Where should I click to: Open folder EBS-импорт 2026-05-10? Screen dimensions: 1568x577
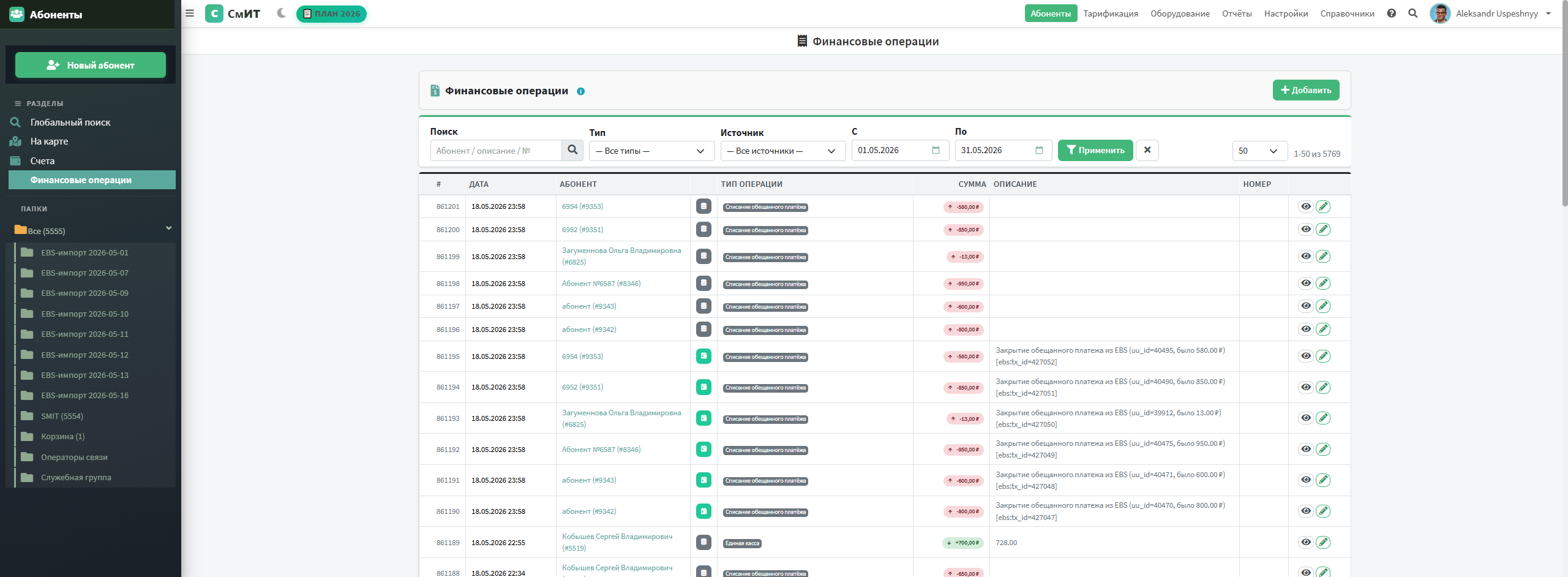[84, 314]
